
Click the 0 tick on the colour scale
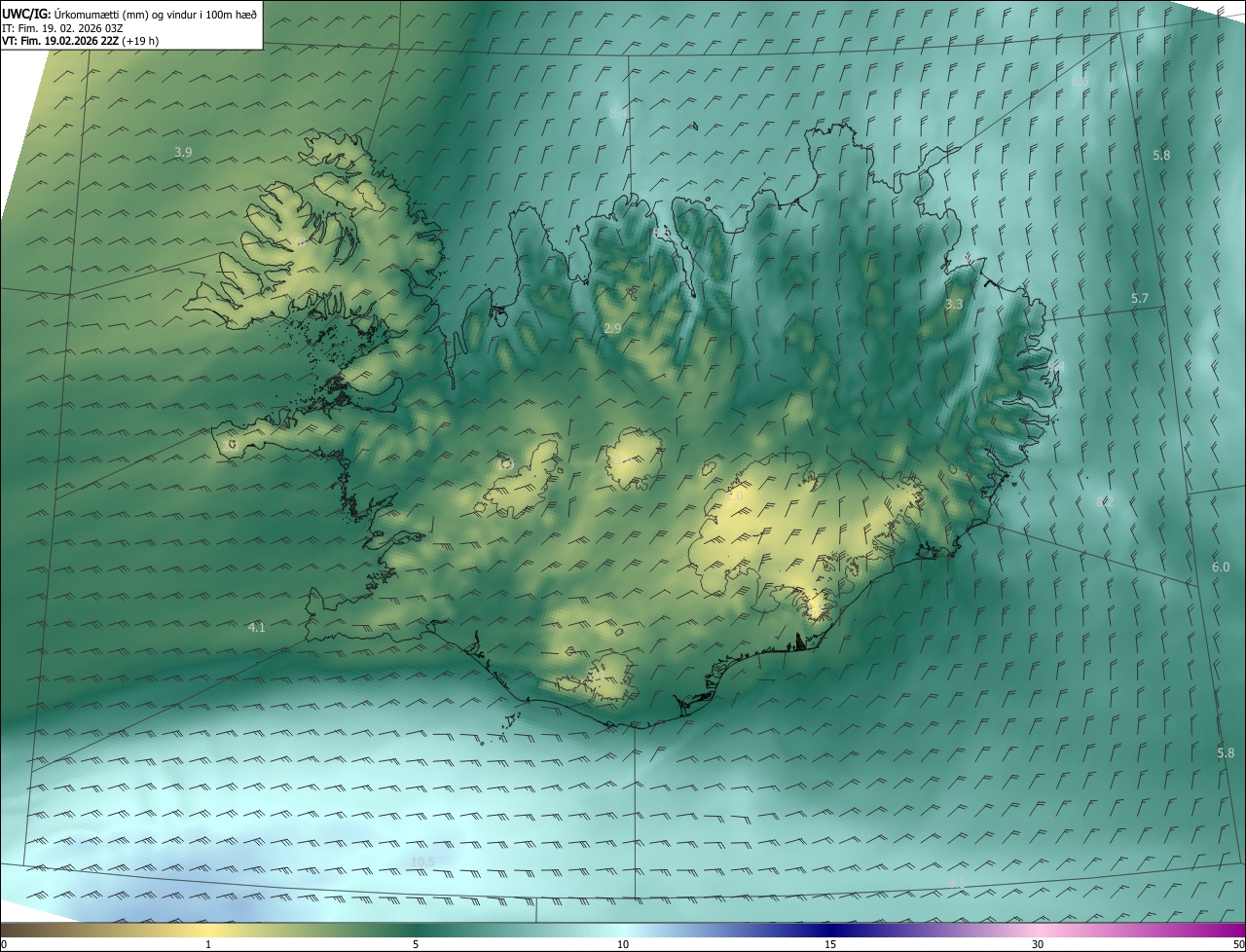4,944
